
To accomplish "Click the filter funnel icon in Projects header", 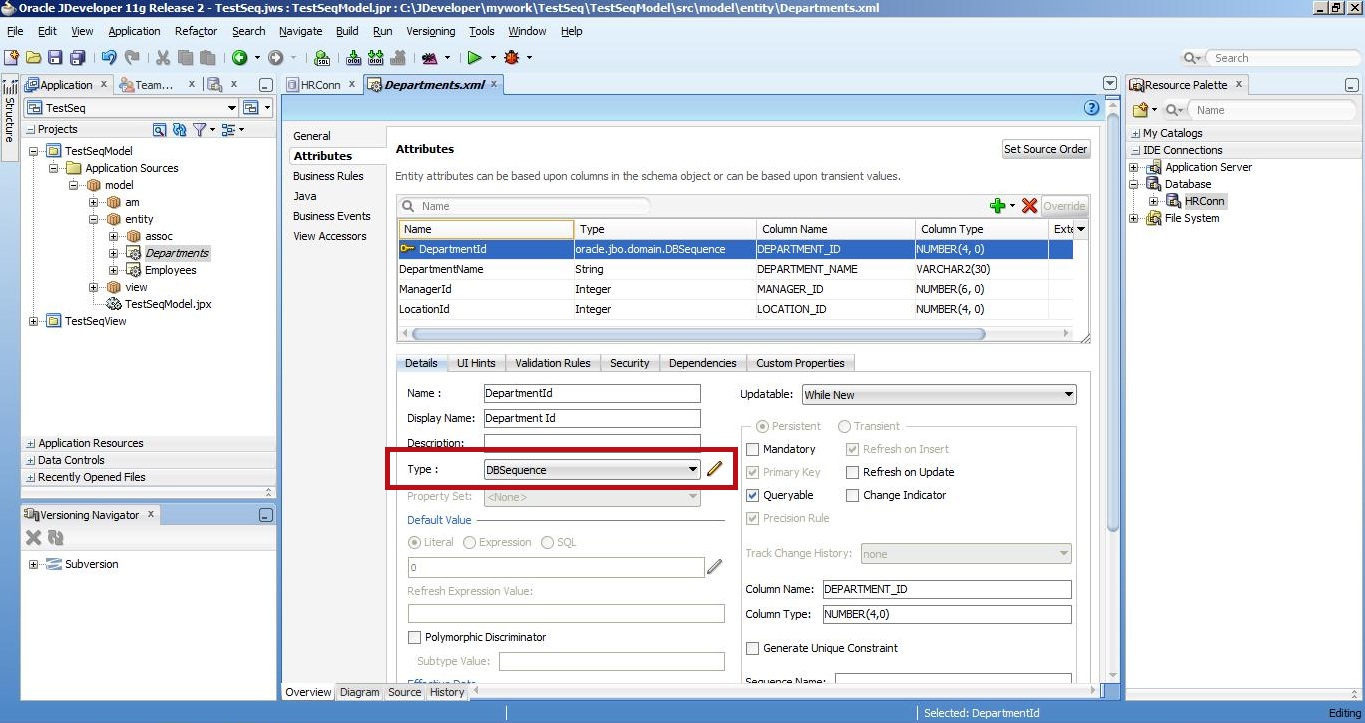I will (200, 129).
